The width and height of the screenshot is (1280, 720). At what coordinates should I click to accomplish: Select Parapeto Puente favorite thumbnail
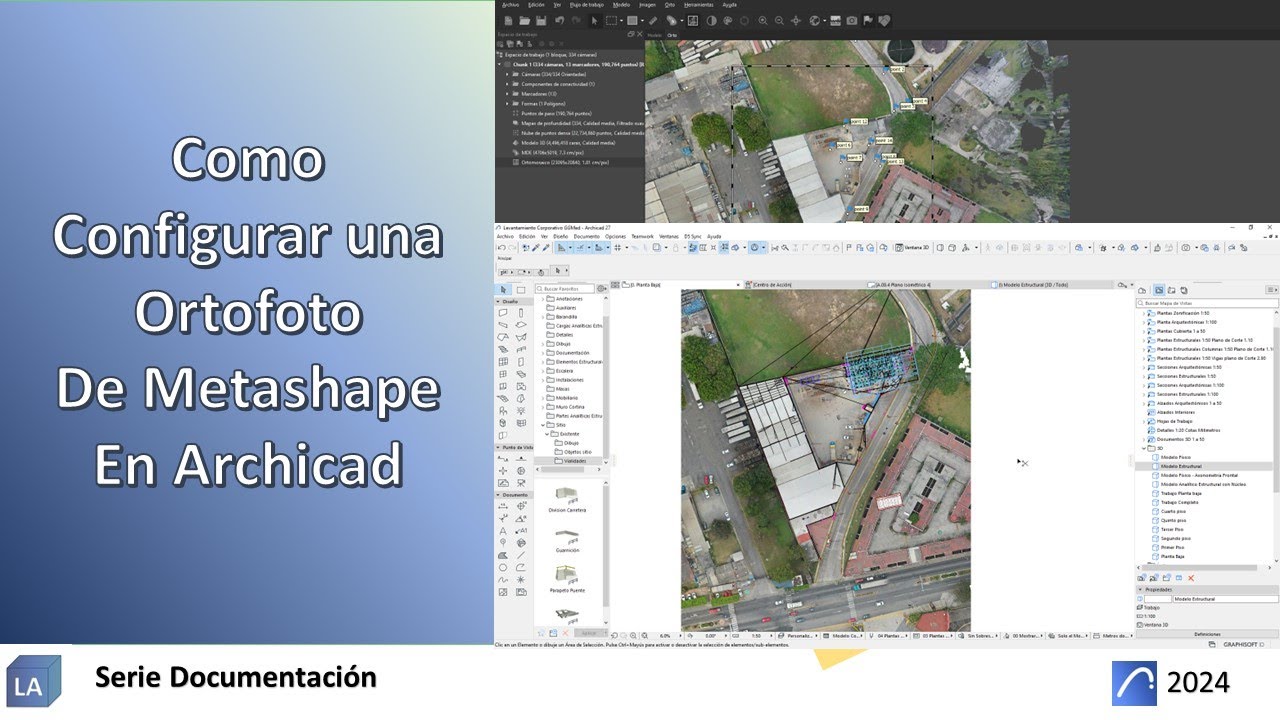coord(568,577)
